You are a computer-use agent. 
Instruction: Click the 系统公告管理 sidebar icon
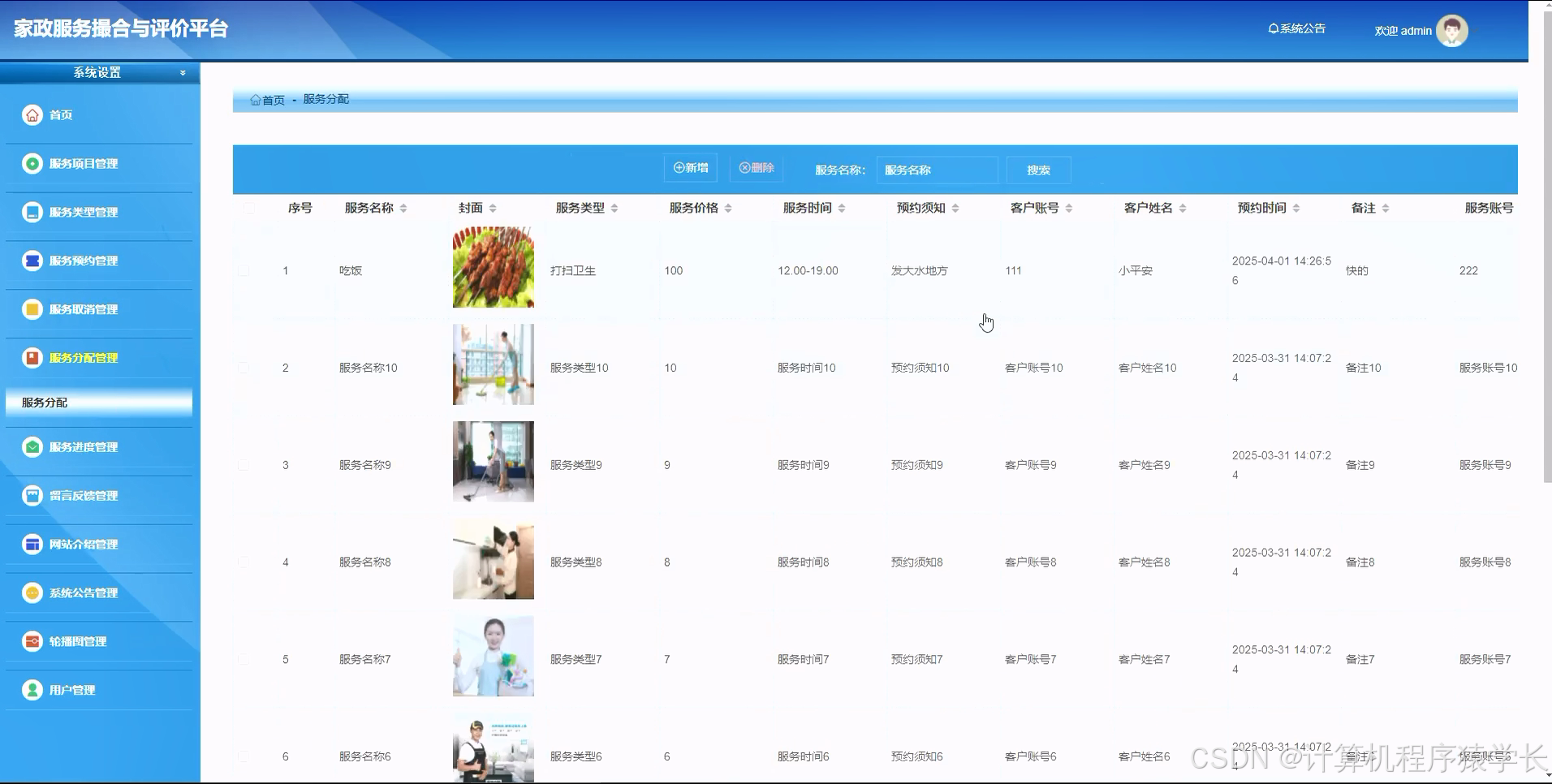click(x=32, y=592)
